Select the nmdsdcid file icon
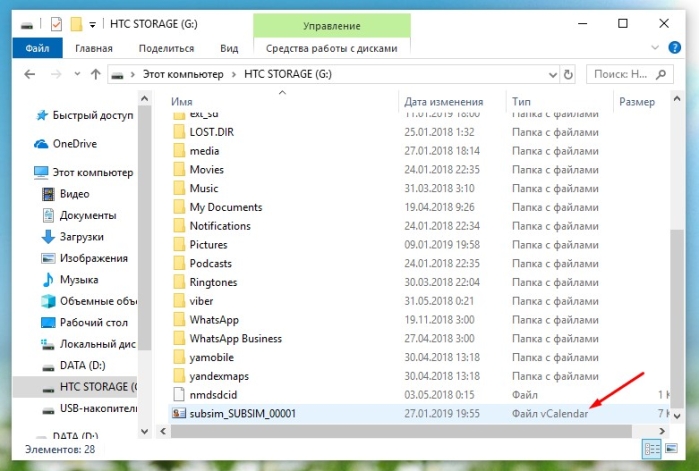The height and width of the screenshot is (471, 699). [x=179, y=395]
